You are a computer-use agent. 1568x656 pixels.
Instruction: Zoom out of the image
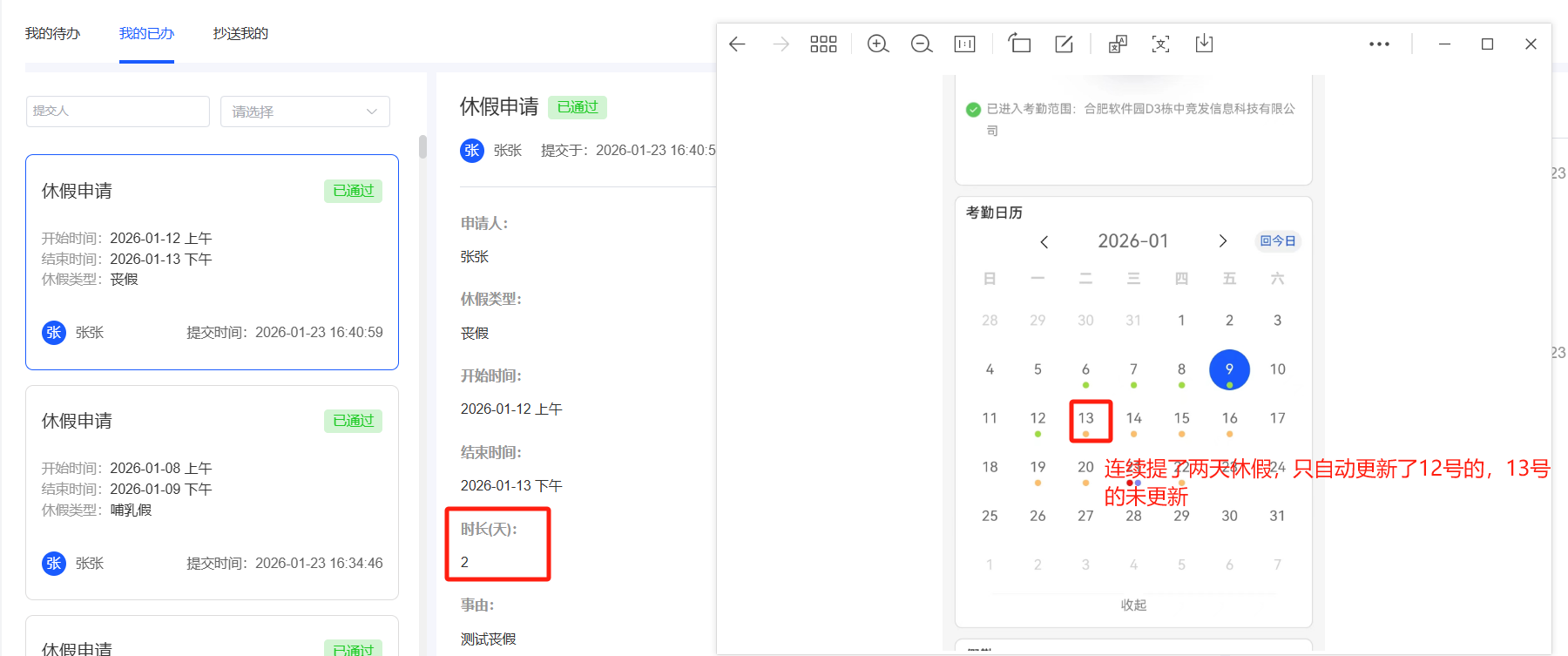922,44
